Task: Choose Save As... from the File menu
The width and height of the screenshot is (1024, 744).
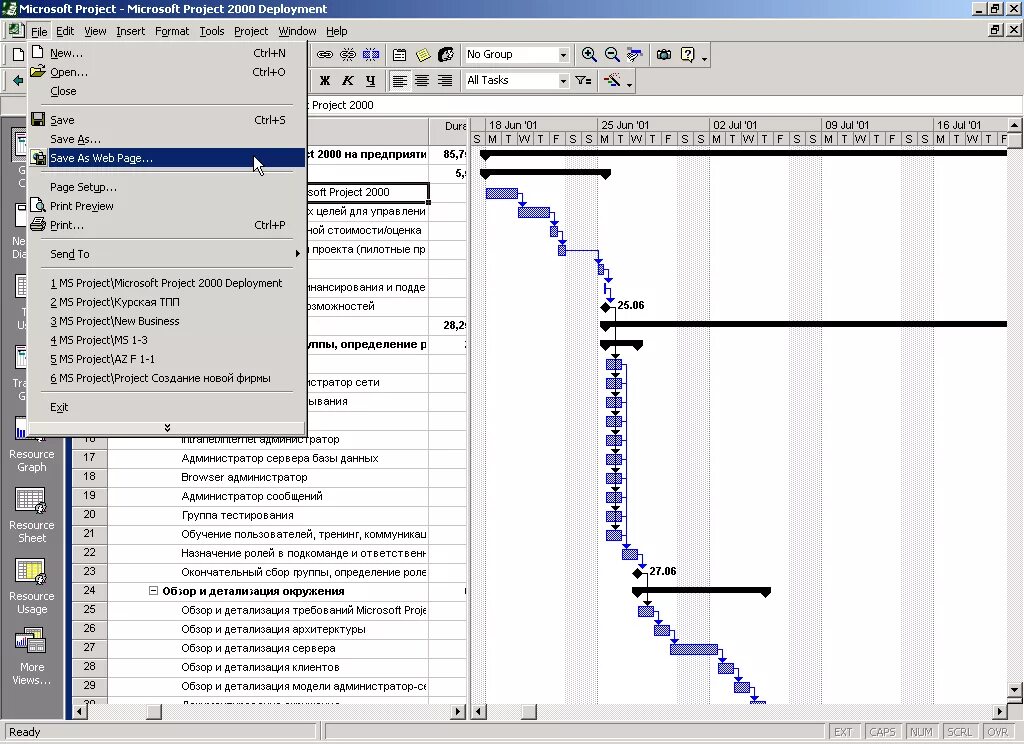Action: point(167,138)
